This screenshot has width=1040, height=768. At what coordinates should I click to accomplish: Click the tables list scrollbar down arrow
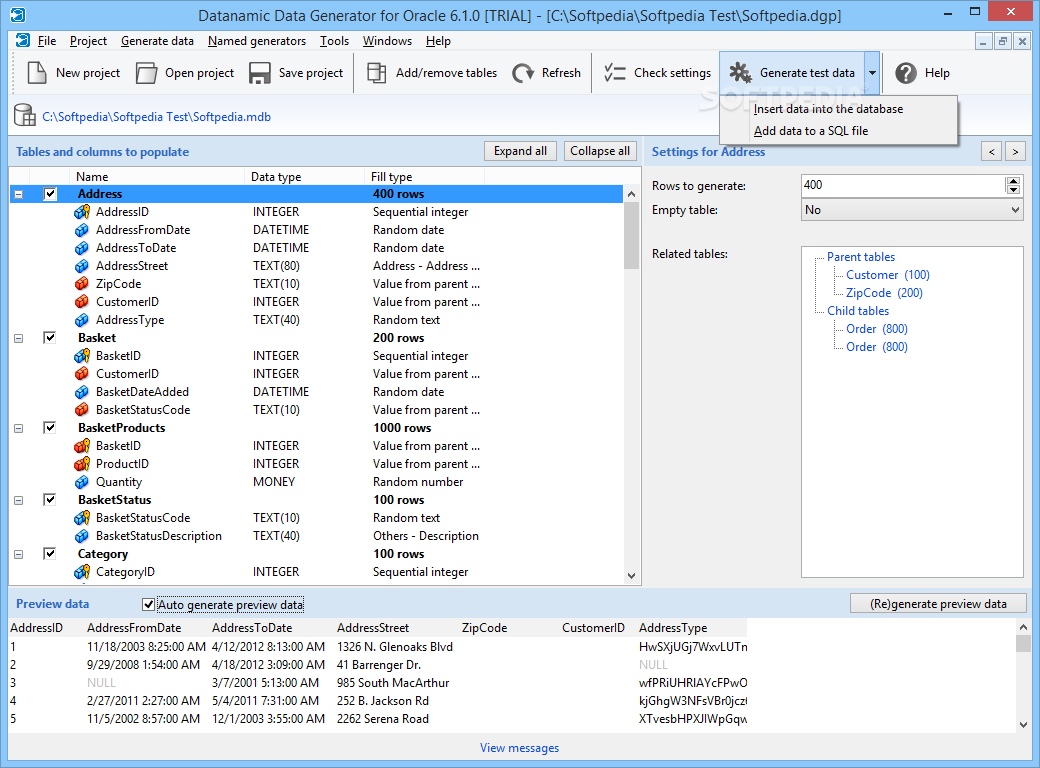click(631, 576)
